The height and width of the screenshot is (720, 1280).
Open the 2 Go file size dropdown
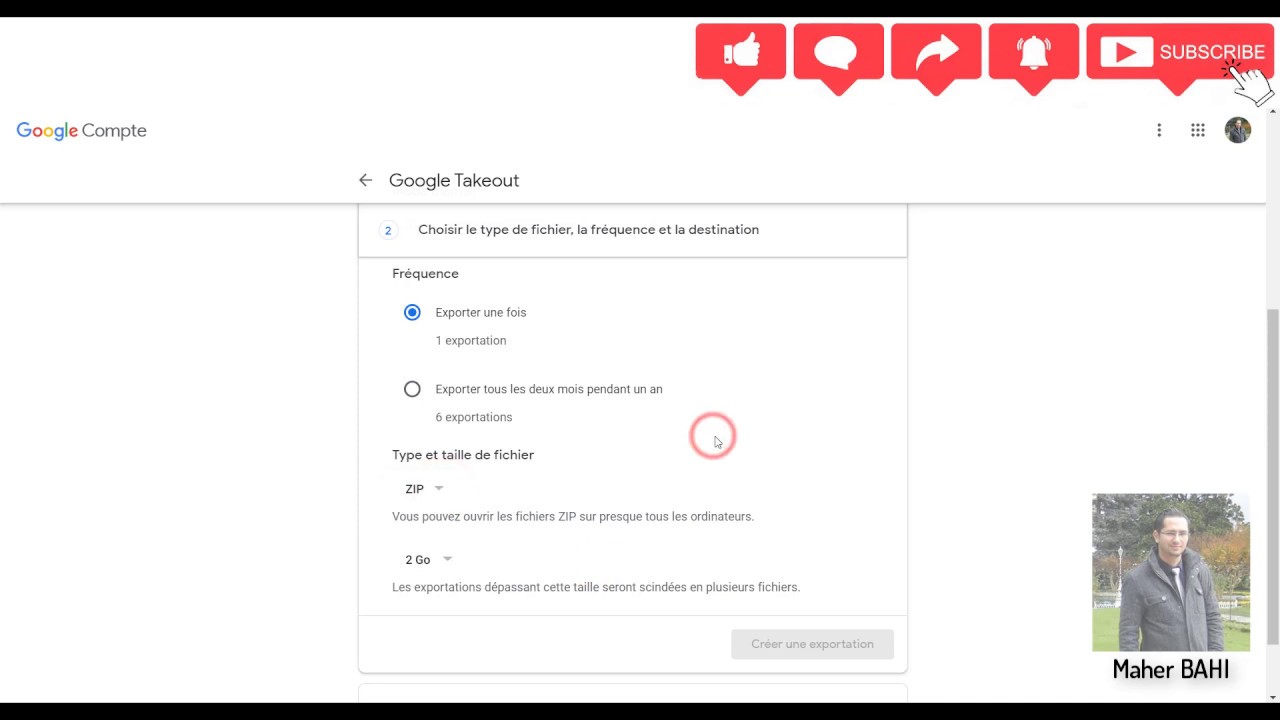(x=428, y=560)
